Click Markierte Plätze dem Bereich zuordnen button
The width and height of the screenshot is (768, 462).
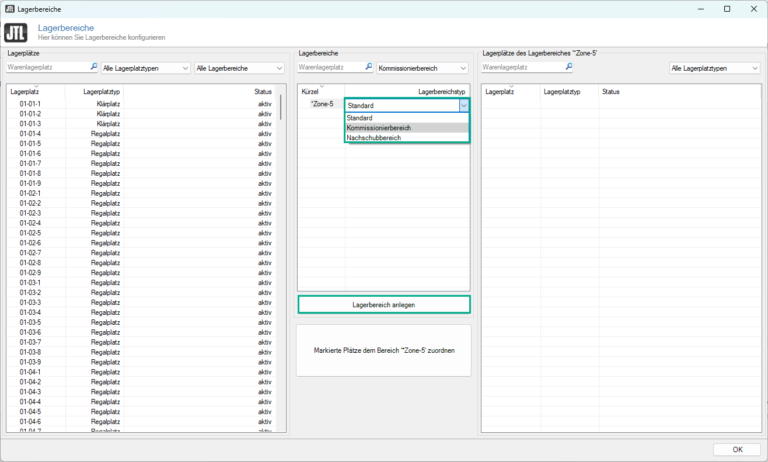click(x=383, y=351)
